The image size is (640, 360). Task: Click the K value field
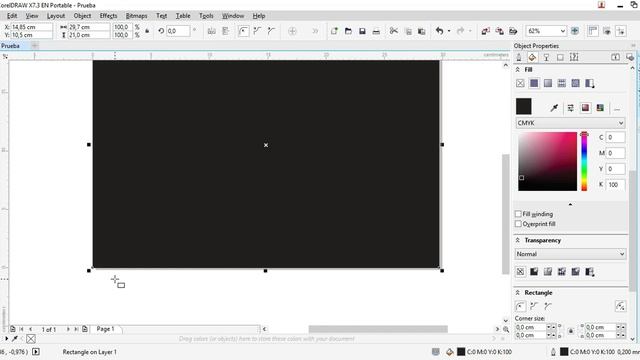(x=615, y=184)
